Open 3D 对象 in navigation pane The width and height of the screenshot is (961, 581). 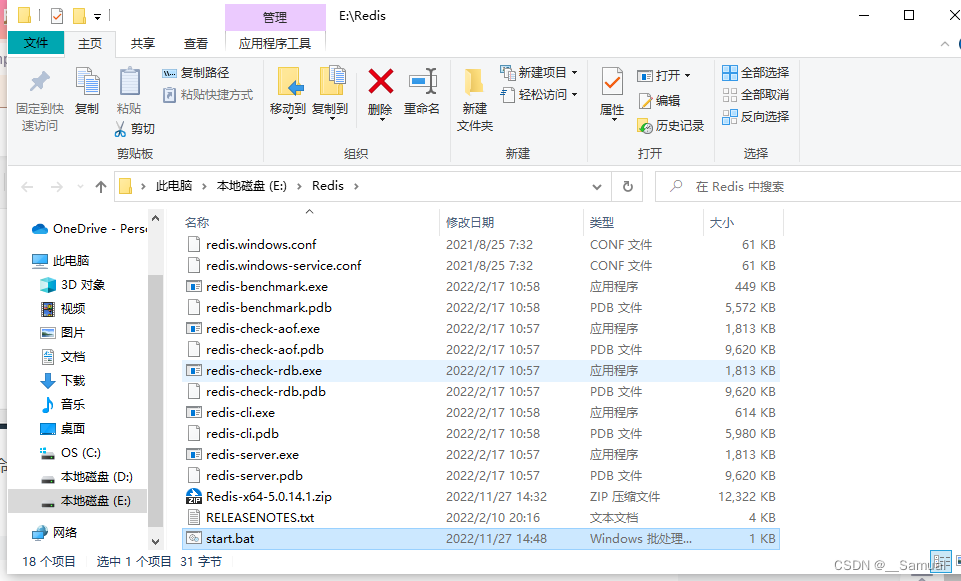(x=72, y=285)
